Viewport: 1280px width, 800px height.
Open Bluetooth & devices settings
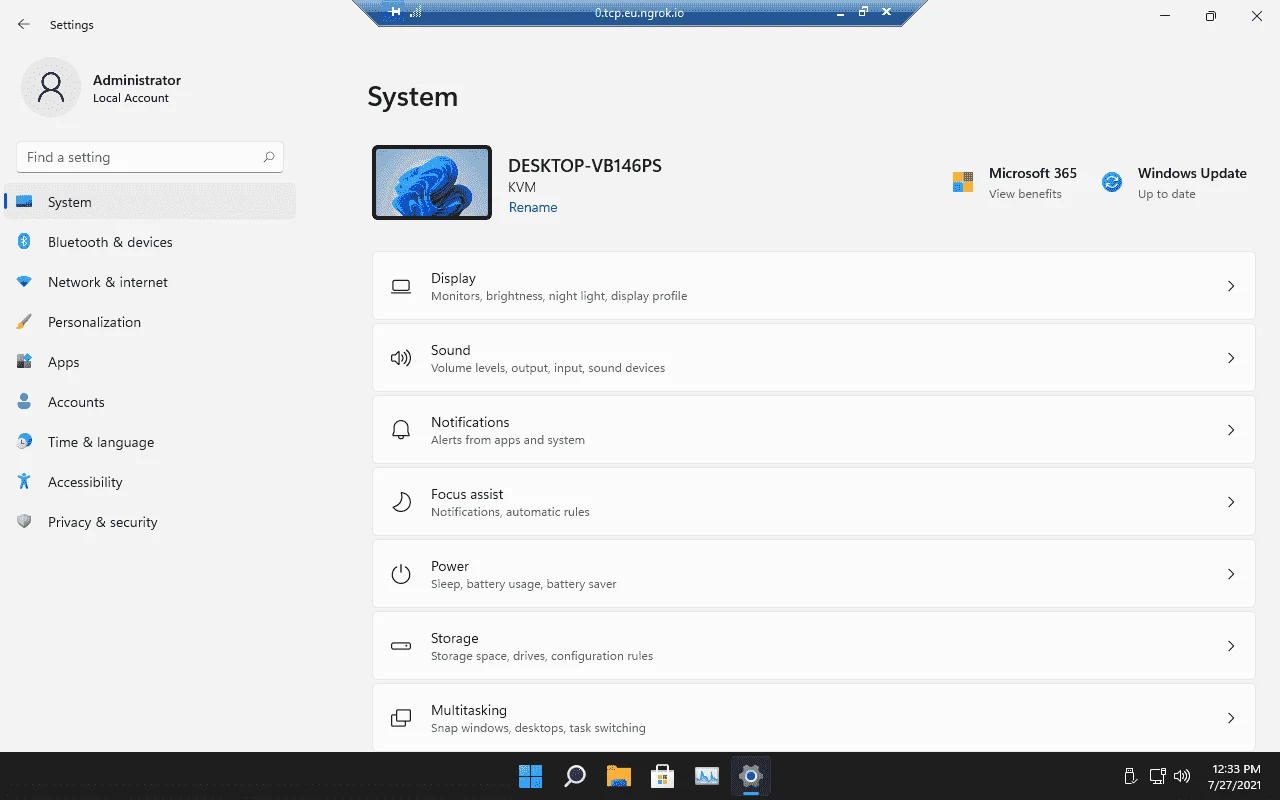pyautogui.click(x=150, y=242)
